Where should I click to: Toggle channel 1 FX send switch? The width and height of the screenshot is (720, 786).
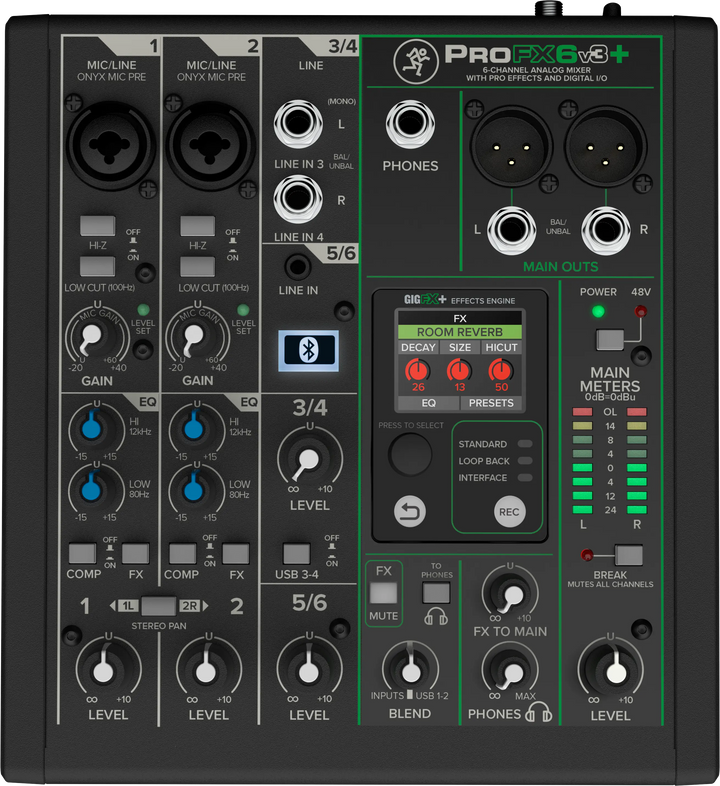[x=135, y=554]
